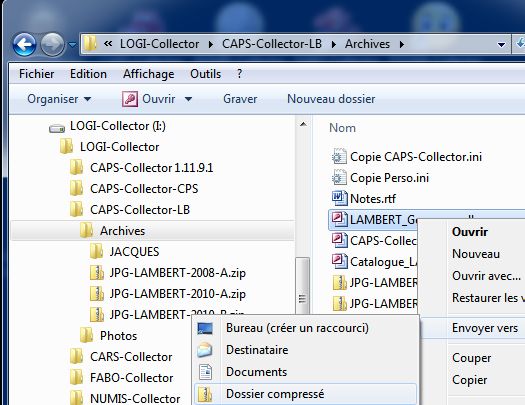525x405 pixels.
Task: Click the Nom column header
Action: click(x=342, y=128)
